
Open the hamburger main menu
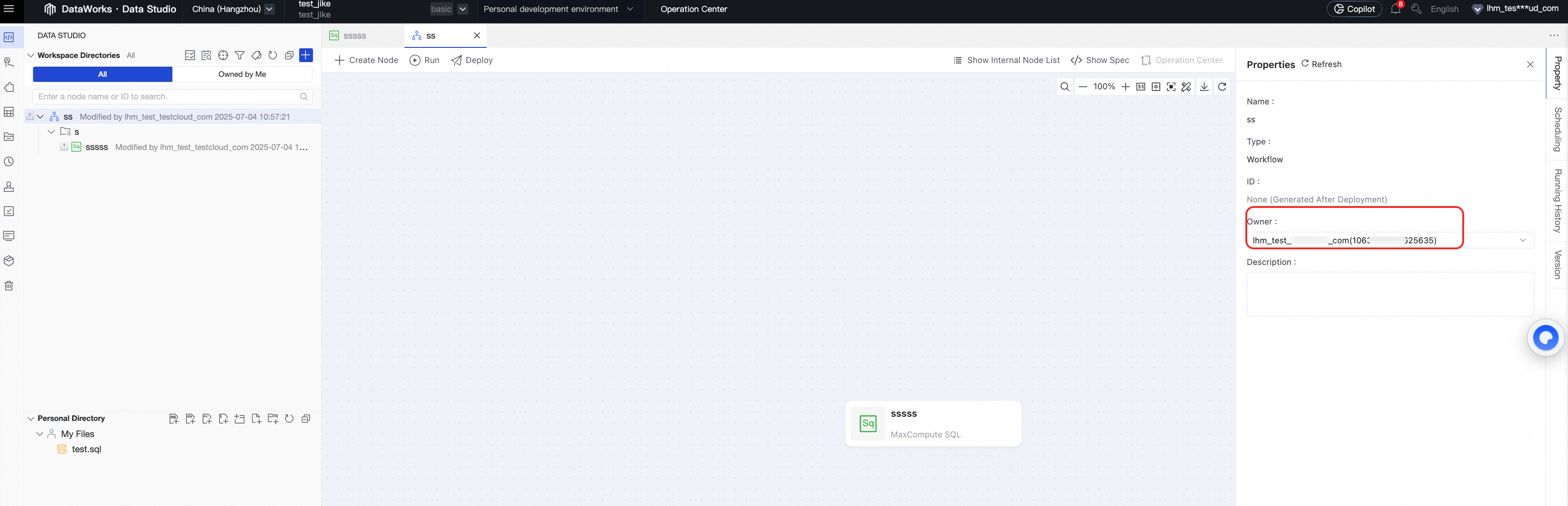(x=9, y=9)
